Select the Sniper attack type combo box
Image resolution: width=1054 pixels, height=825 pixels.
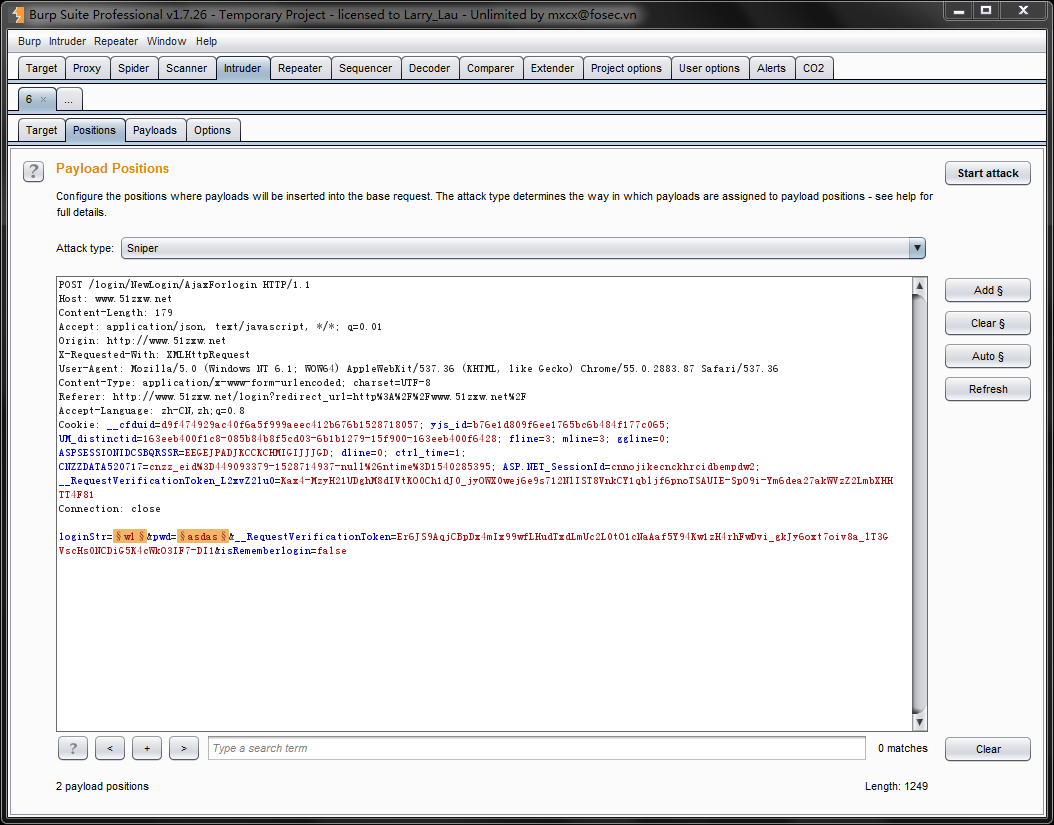coord(523,248)
